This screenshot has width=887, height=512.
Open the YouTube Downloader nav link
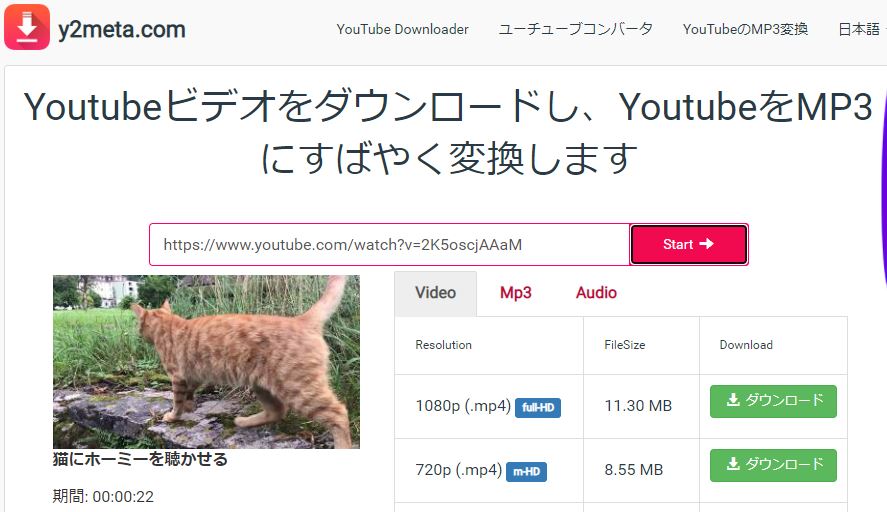coord(402,29)
